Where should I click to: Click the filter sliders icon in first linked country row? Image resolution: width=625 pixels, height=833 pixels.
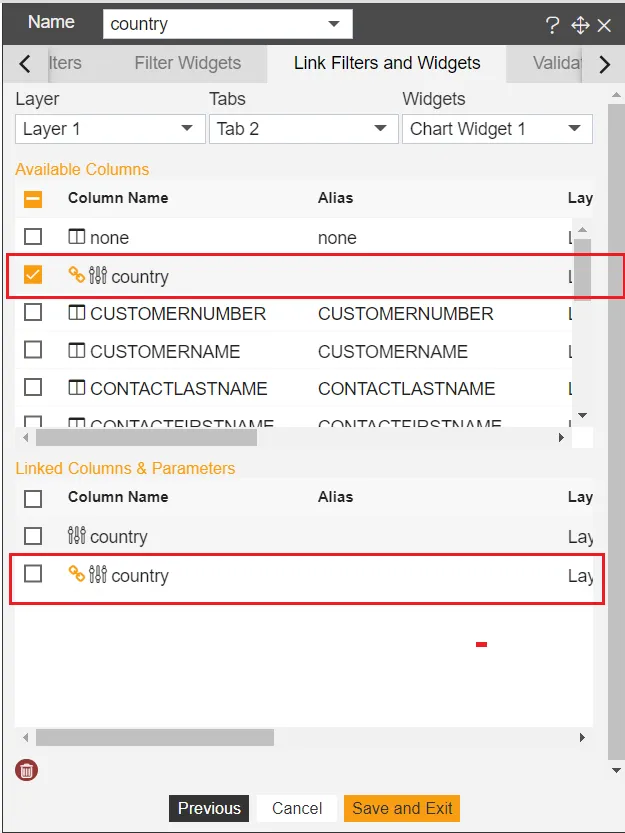coord(77,535)
